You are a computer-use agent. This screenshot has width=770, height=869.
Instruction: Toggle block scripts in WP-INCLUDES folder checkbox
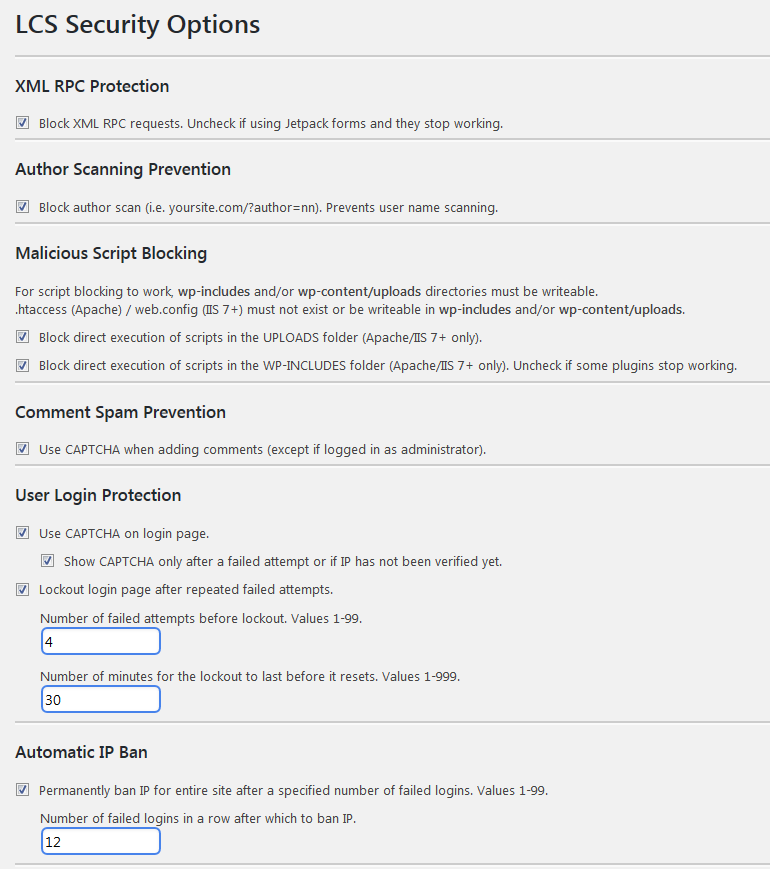pyautogui.click(x=22, y=365)
